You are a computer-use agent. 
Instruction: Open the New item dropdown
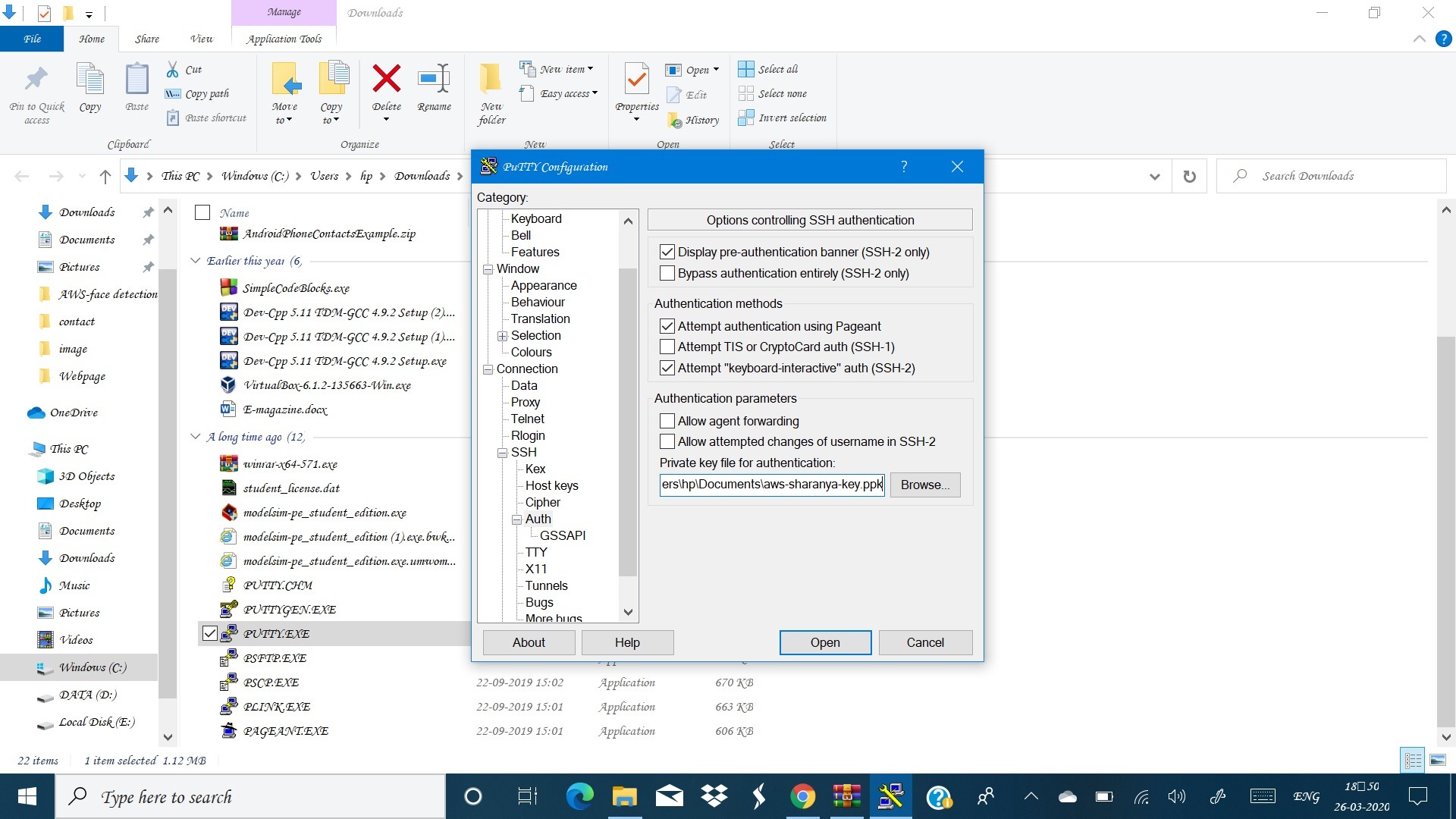[557, 69]
